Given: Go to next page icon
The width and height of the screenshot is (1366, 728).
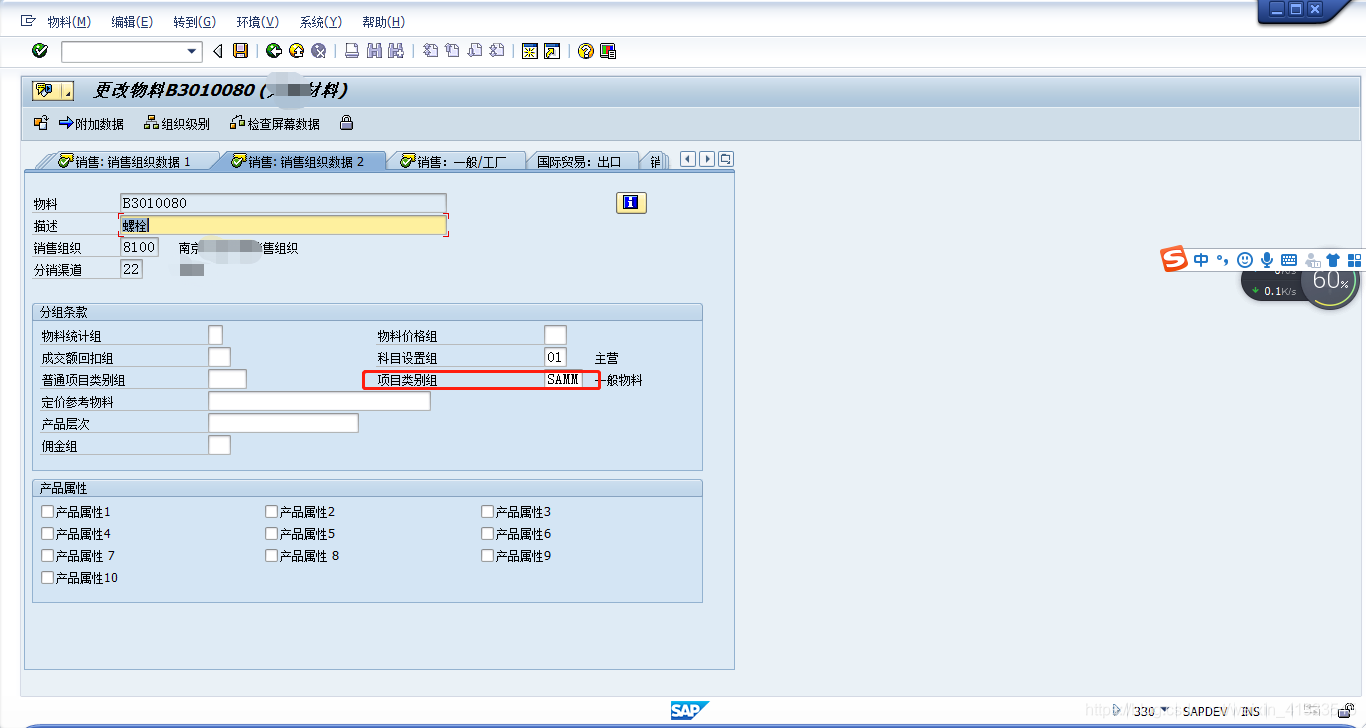Looking at the screenshot, I should point(475,51).
